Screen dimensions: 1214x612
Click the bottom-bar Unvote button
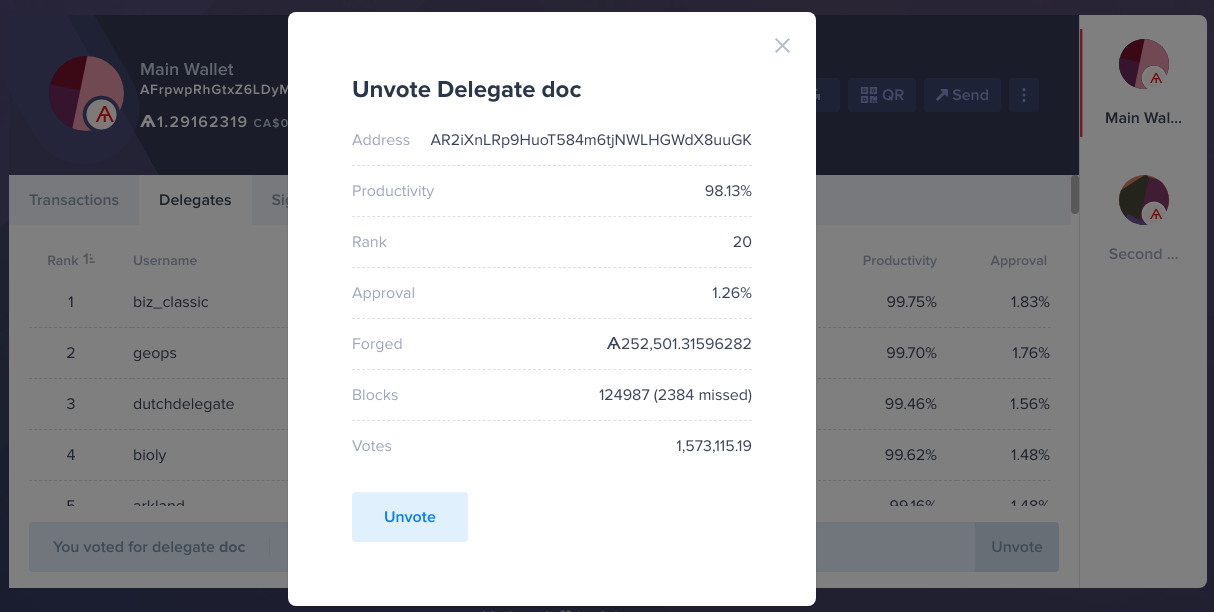point(1017,547)
